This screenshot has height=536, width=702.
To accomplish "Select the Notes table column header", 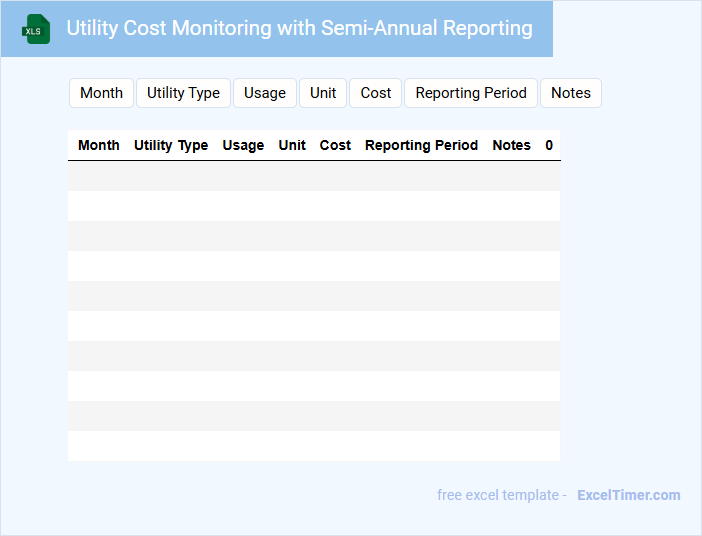I will point(511,145).
